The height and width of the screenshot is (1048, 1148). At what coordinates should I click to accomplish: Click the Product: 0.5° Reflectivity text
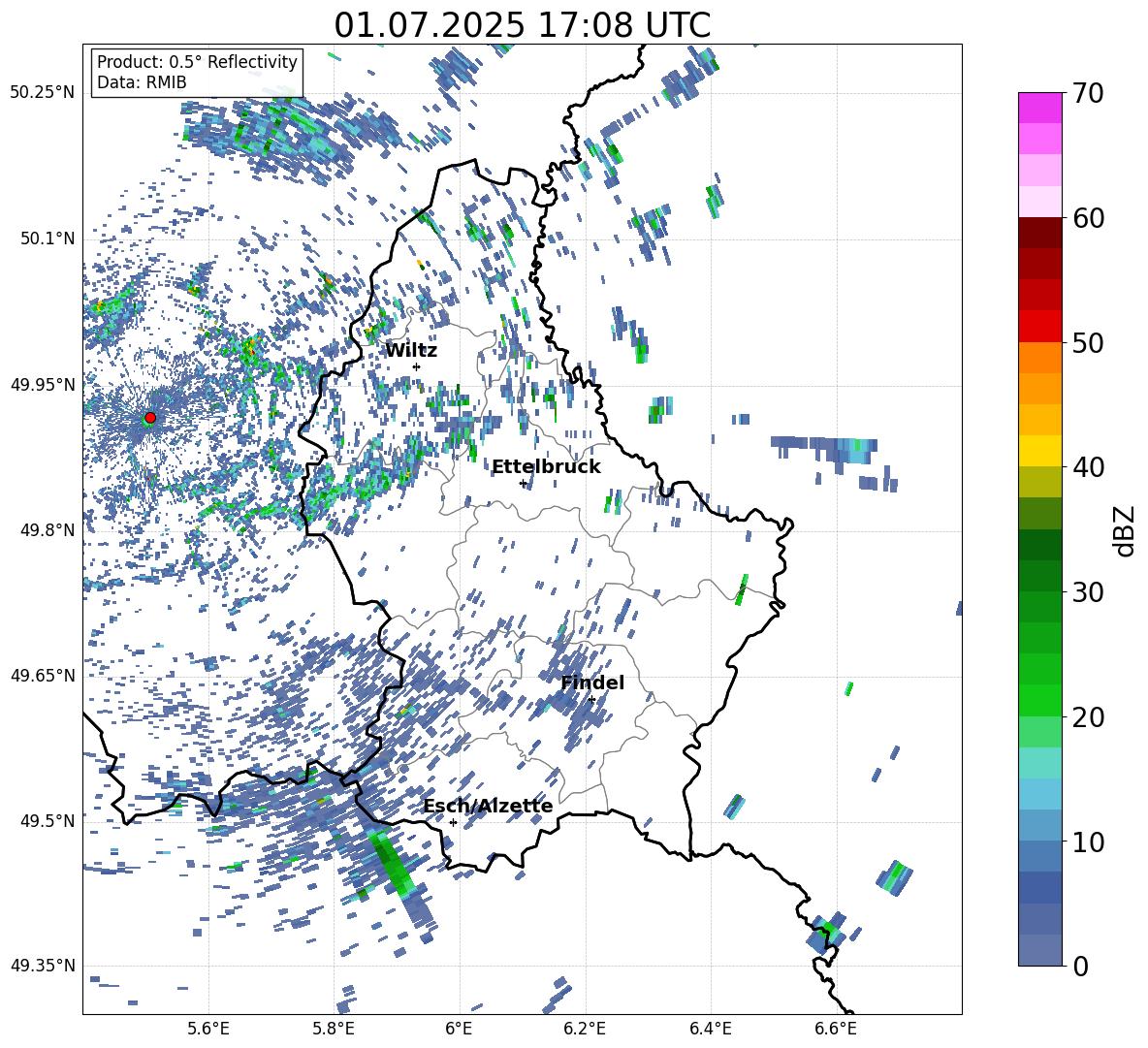pyautogui.click(x=197, y=62)
